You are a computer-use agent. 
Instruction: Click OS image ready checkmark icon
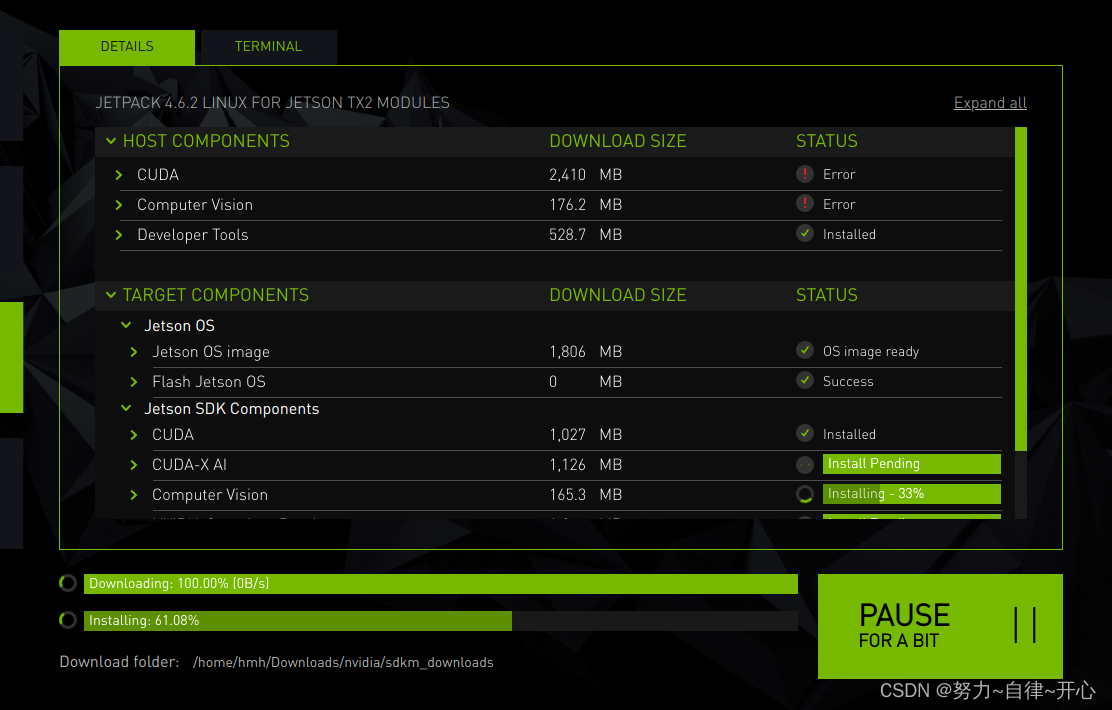[805, 350]
